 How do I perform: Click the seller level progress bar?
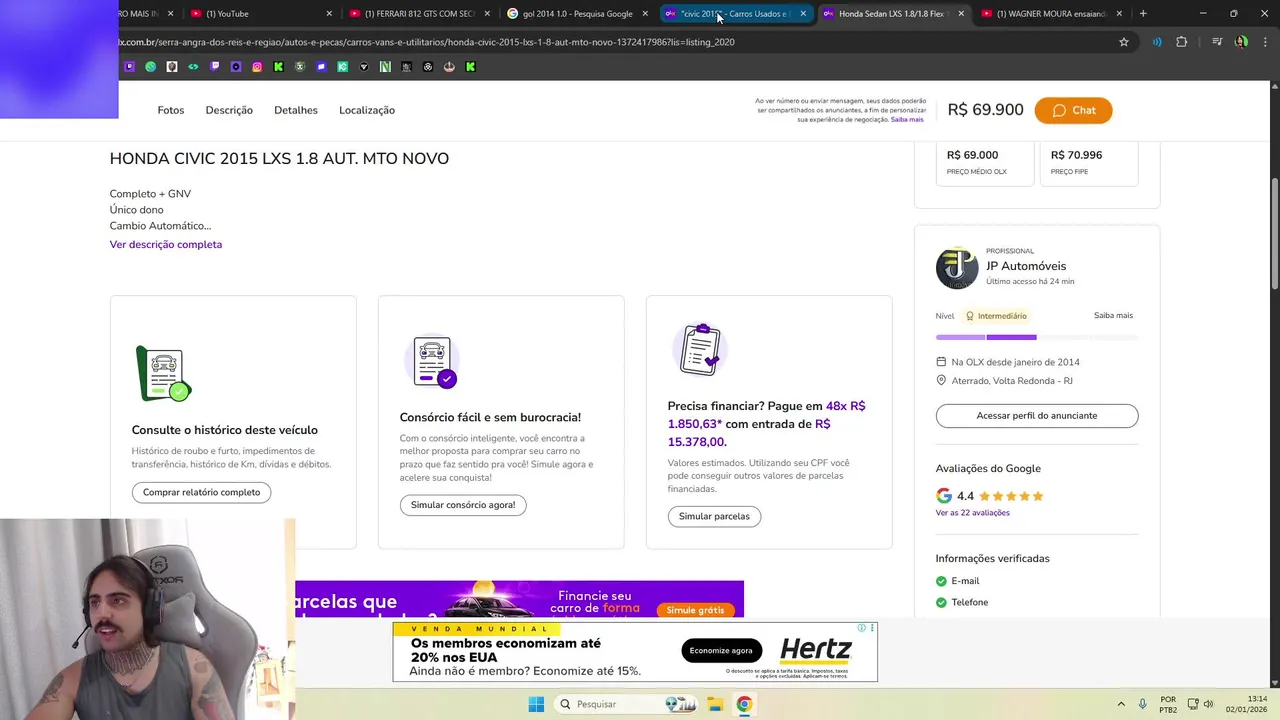coord(1037,337)
